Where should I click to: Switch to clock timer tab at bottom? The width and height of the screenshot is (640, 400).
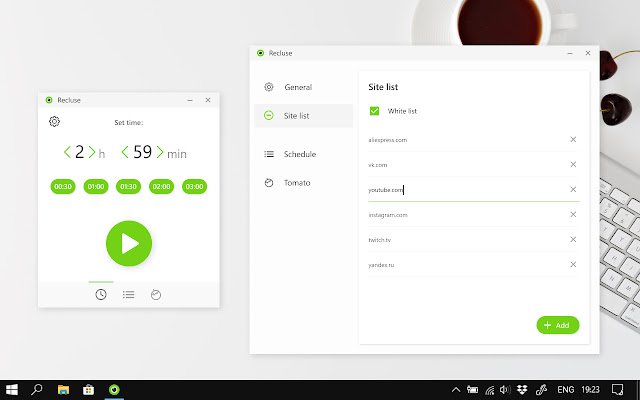pyautogui.click(x=101, y=294)
